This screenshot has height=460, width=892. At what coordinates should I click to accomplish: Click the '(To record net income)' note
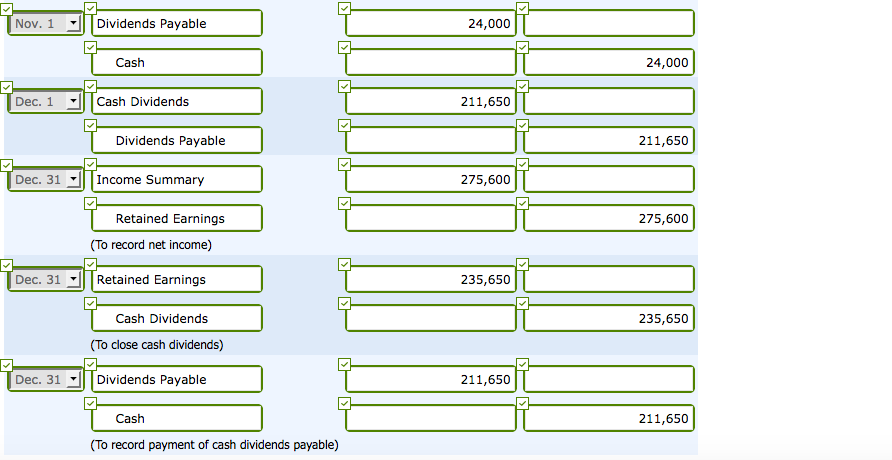click(151, 244)
